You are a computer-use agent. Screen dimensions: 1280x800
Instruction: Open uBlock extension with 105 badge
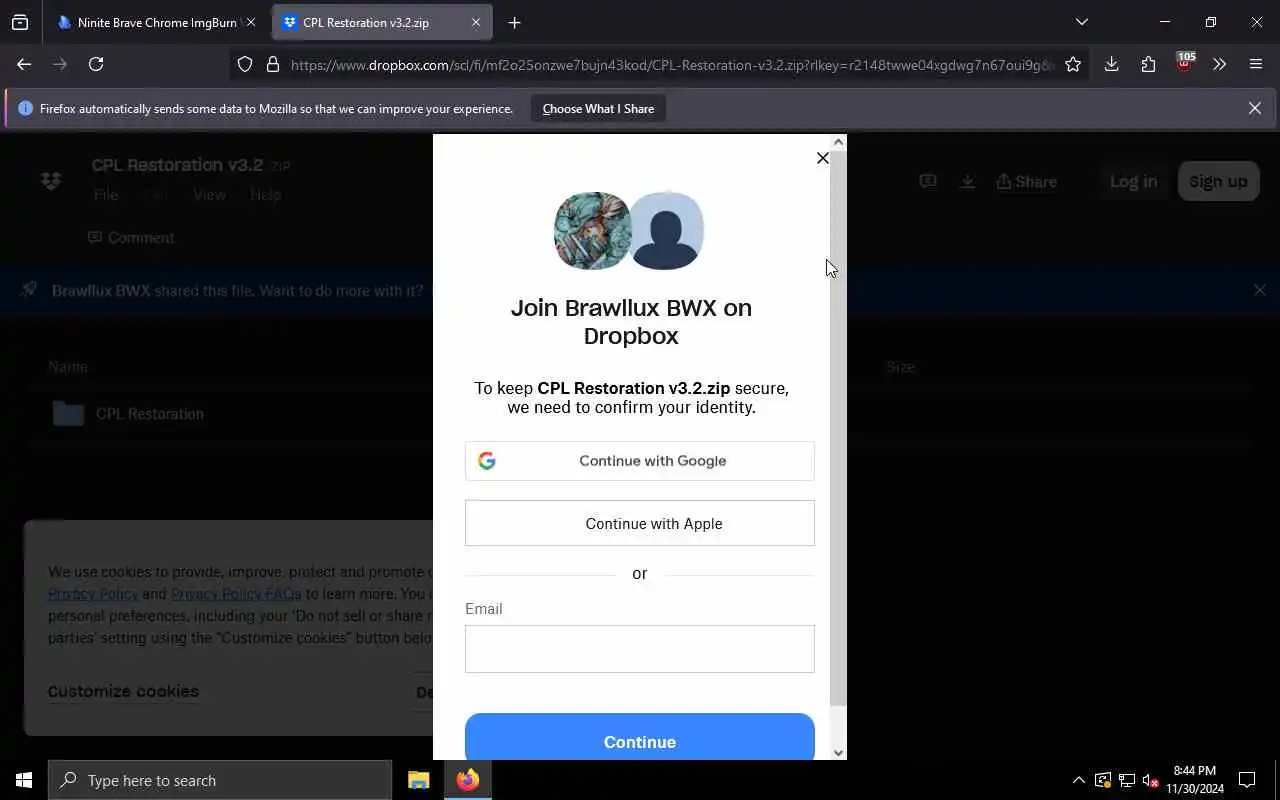(x=1184, y=64)
